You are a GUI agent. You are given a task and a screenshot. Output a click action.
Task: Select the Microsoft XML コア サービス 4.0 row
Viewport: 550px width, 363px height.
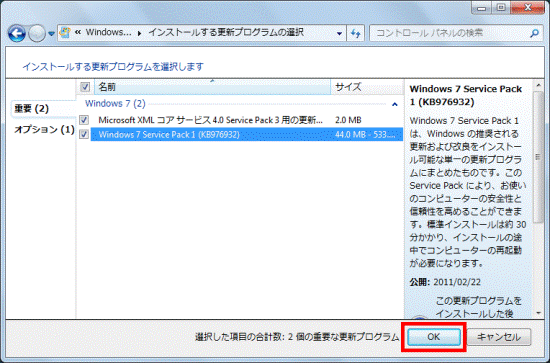coord(247,120)
